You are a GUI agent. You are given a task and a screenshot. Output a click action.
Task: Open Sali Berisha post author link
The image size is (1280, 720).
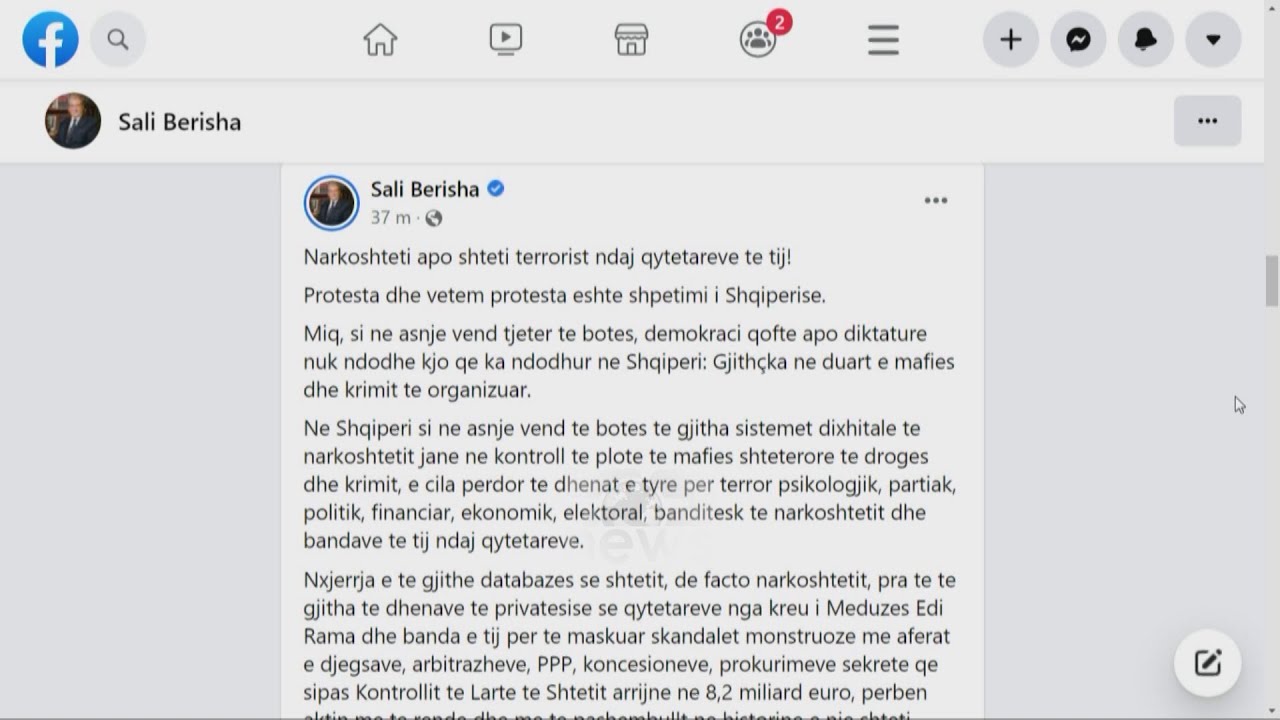click(425, 189)
